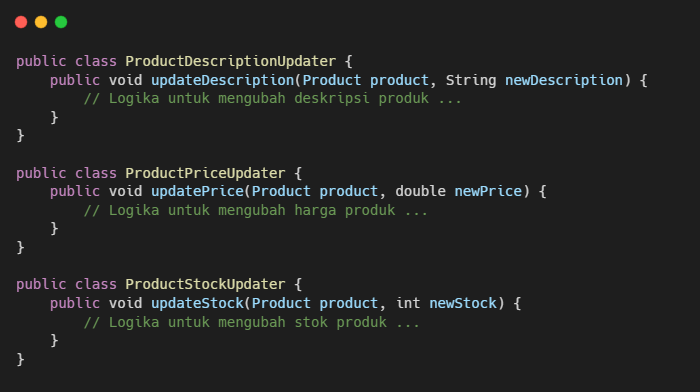
Task: Click the updateStock method name
Action: [x=197, y=303]
